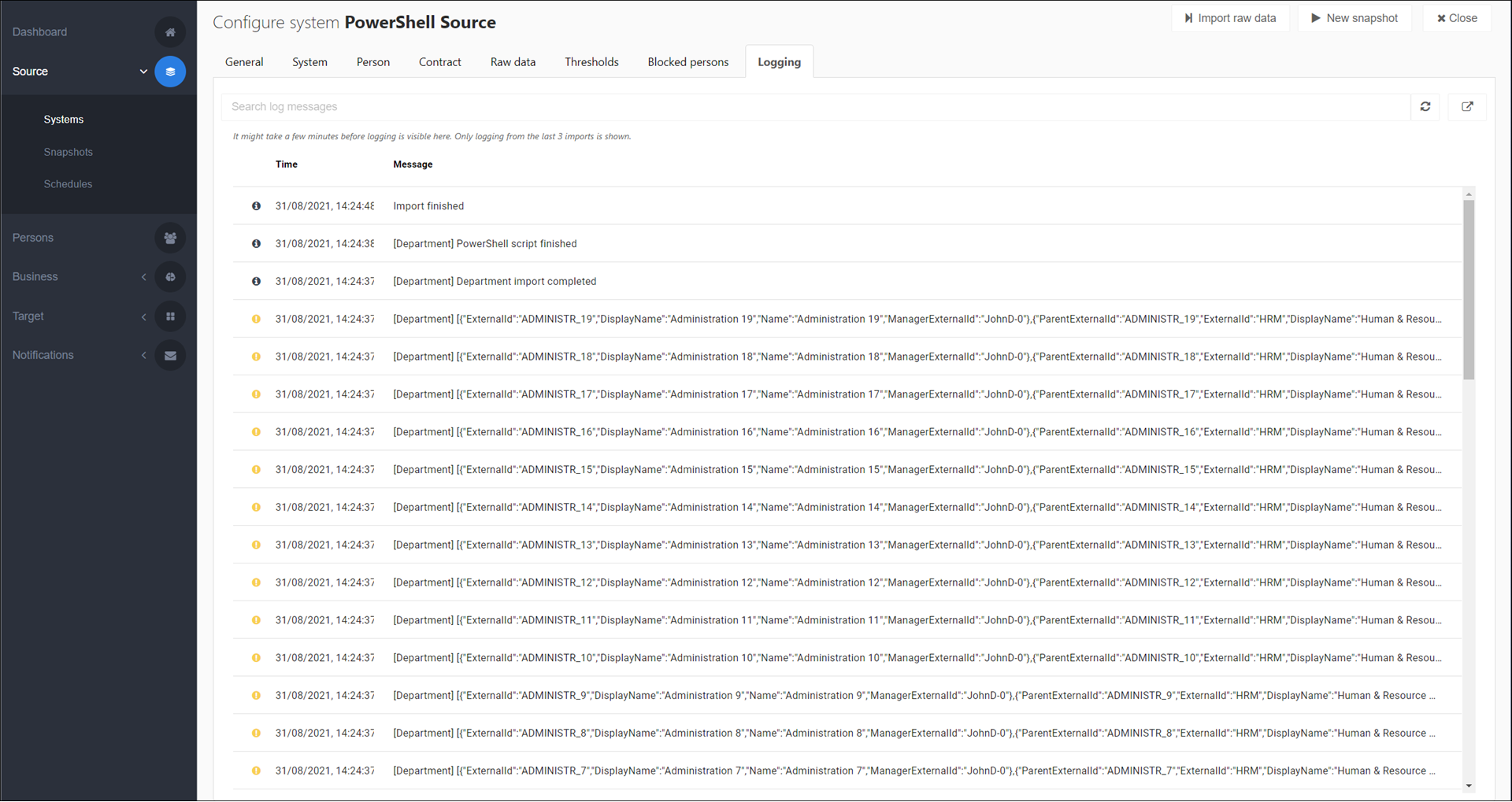Switch to the General tab
The image size is (1512, 802).
[244, 62]
